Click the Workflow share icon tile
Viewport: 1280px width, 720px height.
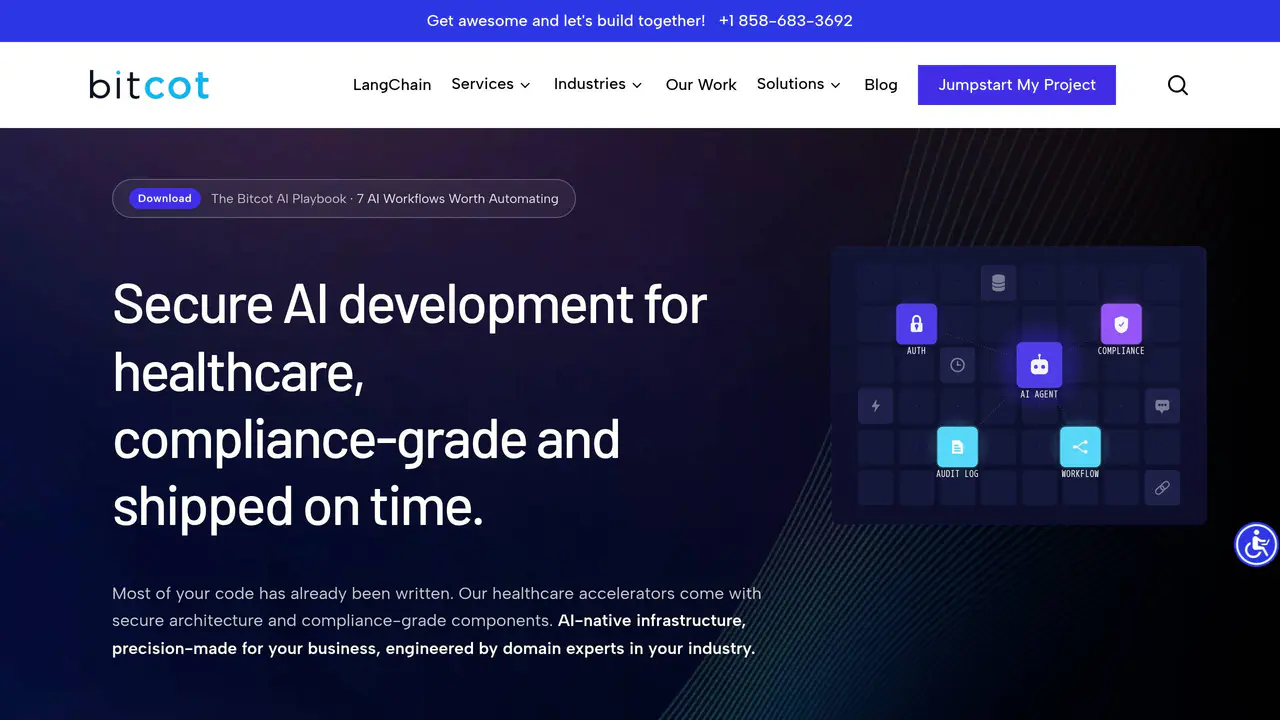pos(1080,447)
